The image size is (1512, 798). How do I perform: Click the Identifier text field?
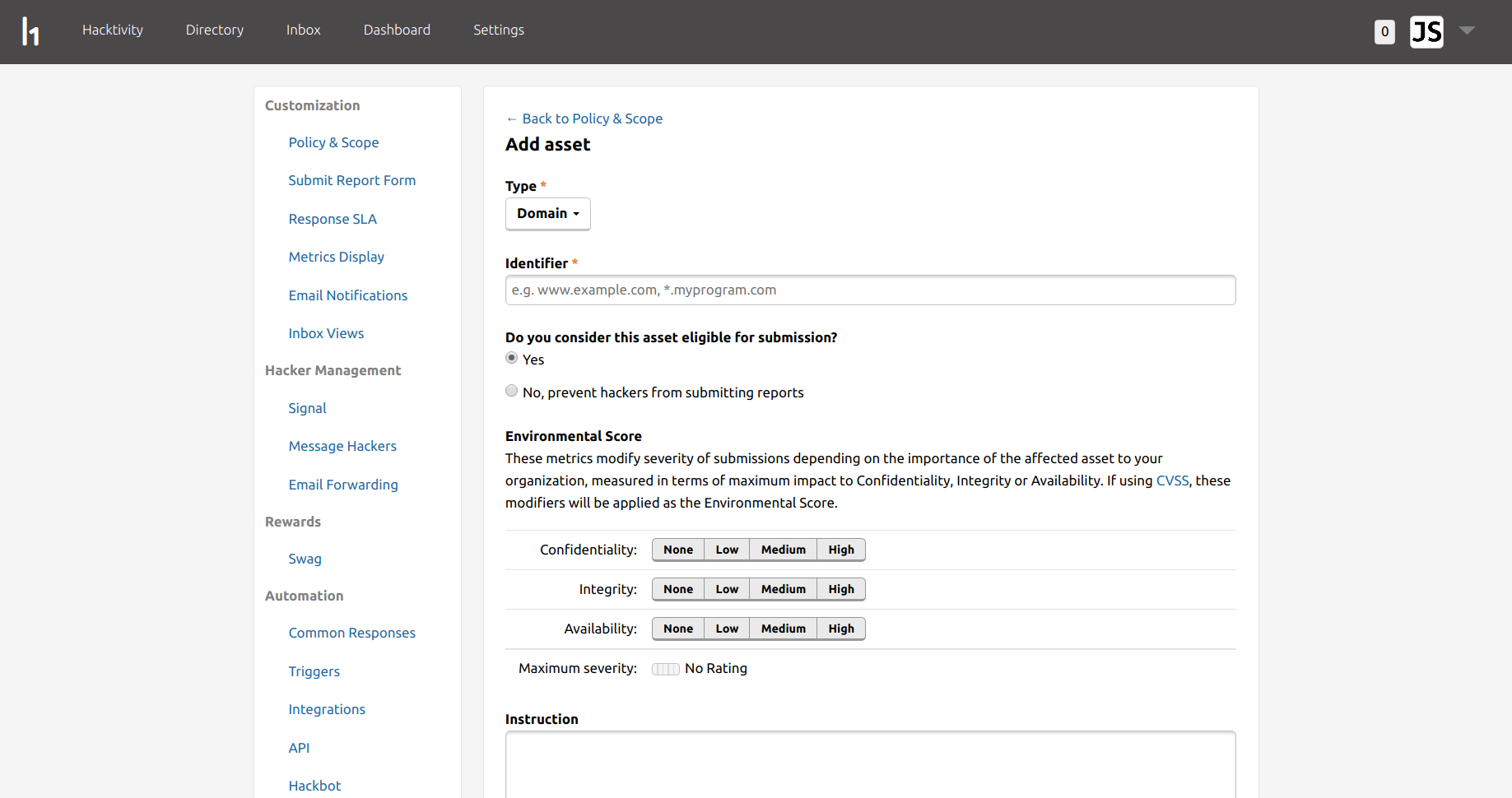click(x=870, y=290)
